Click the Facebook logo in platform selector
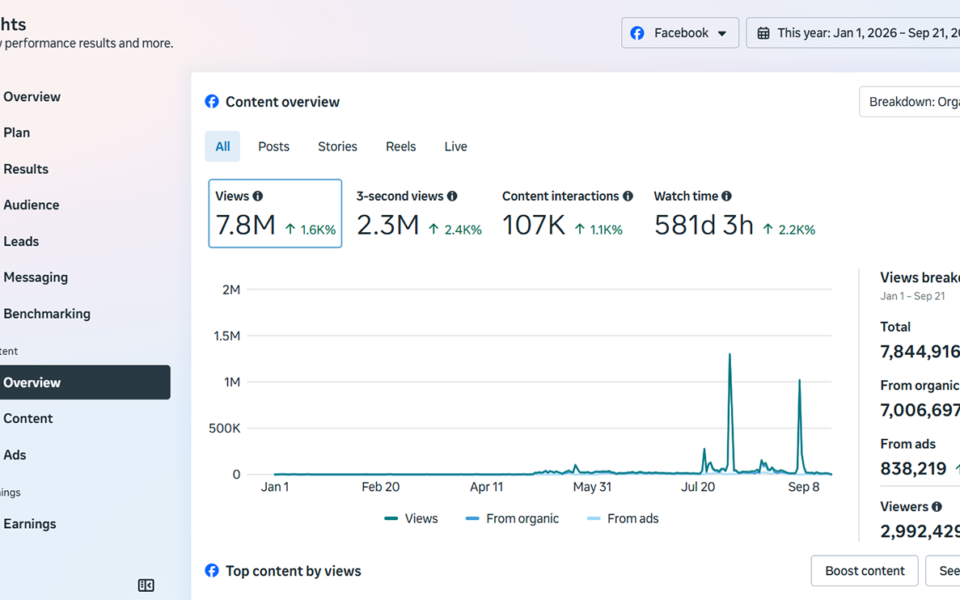The height and width of the screenshot is (600, 960). [637, 33]
